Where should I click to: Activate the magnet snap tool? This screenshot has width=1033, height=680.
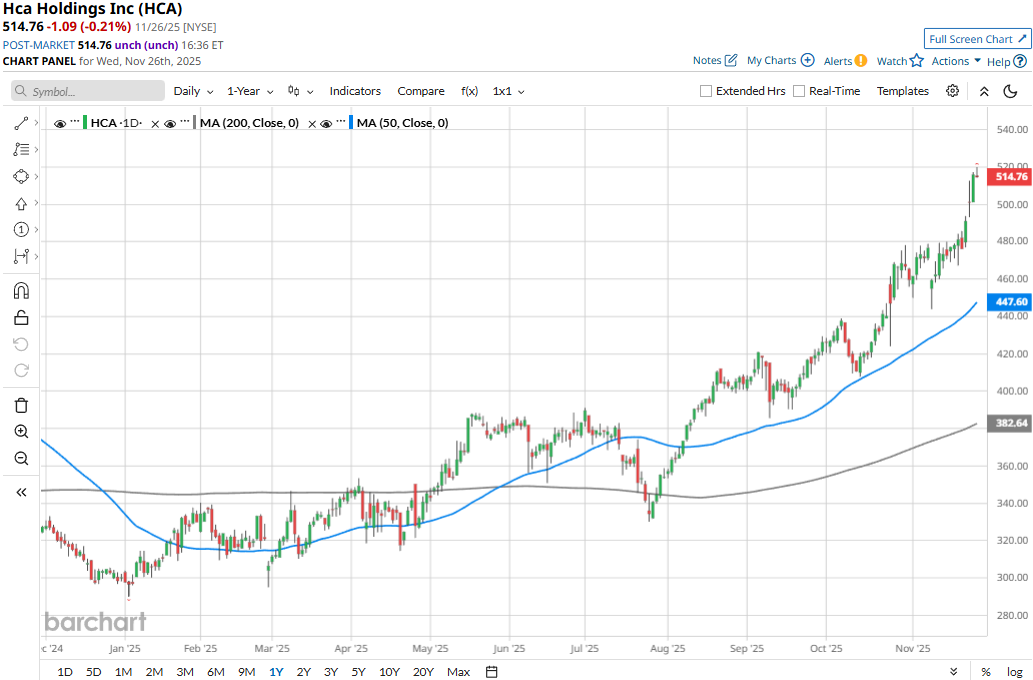[21, 291]
